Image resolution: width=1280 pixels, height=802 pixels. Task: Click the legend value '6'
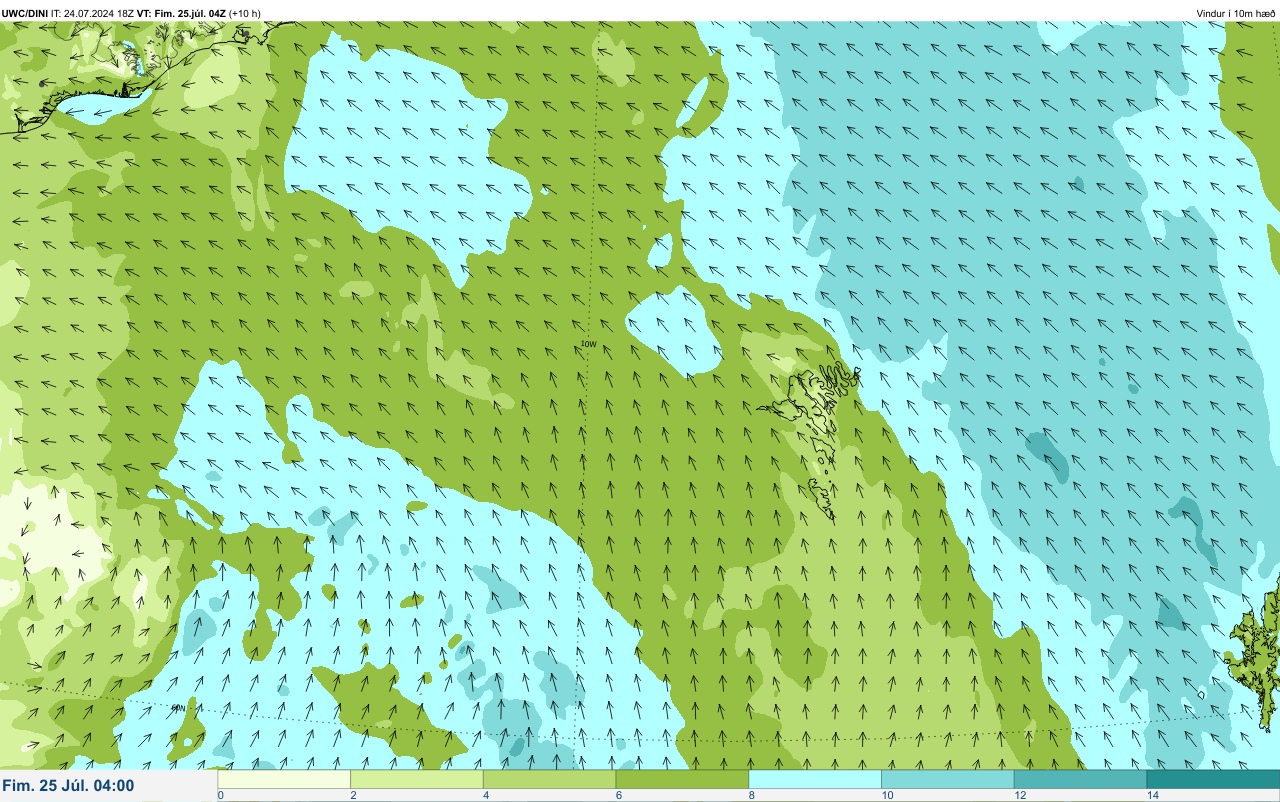[x=619, y=796]
